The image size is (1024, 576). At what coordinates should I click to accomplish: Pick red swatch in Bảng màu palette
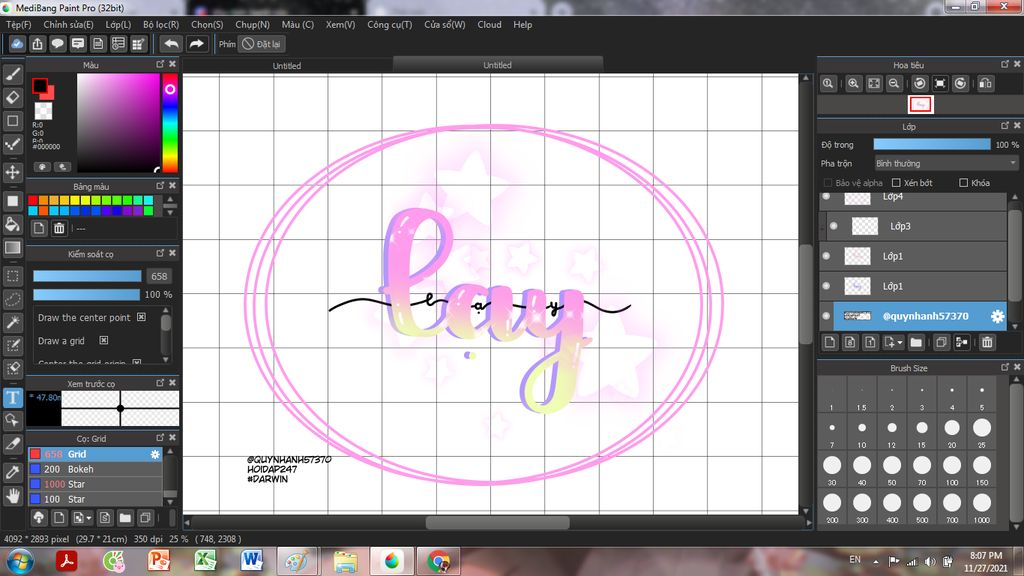point(33,200)
